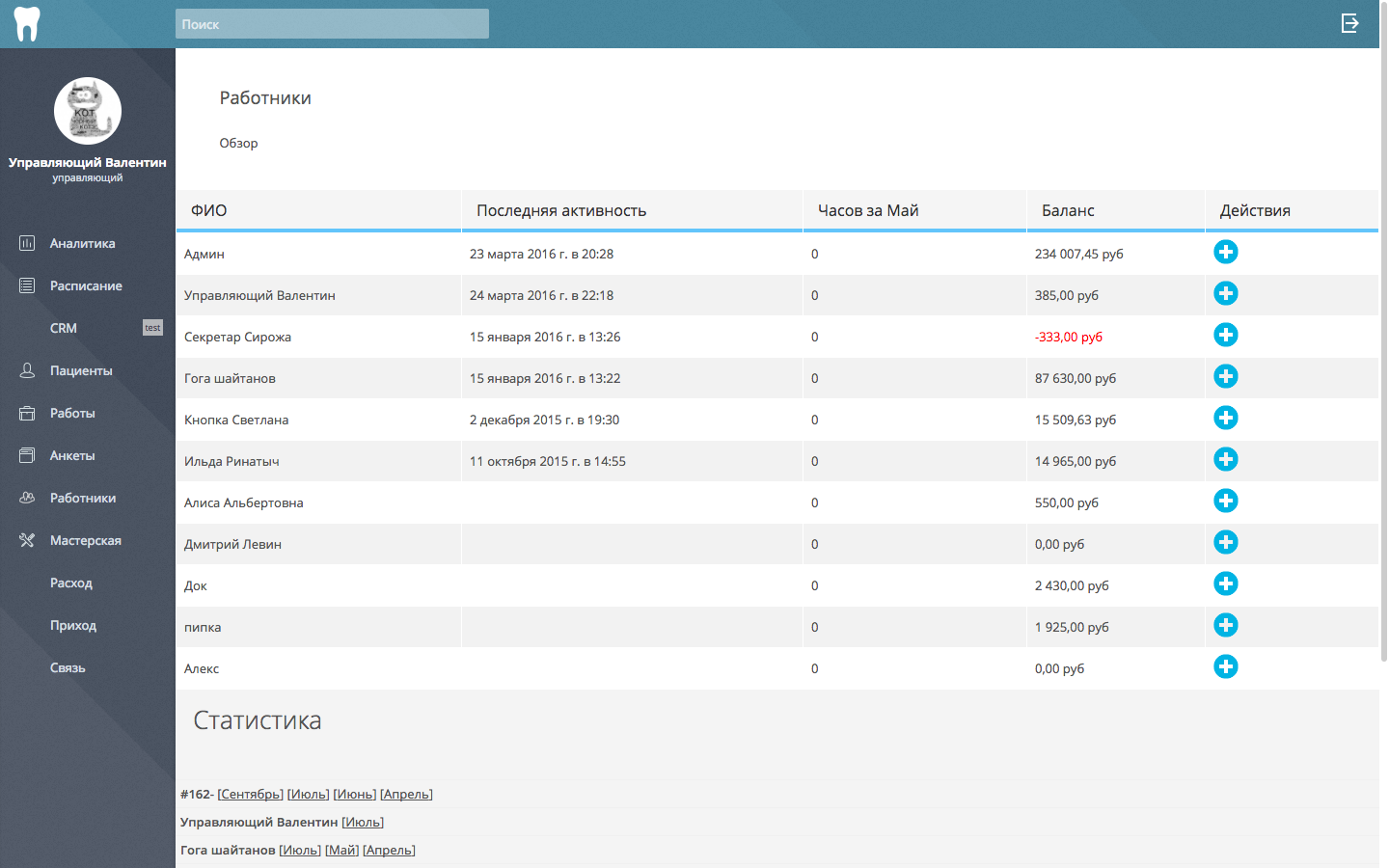Open Аналитика from the sidebar
Screen dimensions: 1389x868
[x=82, y=243]
